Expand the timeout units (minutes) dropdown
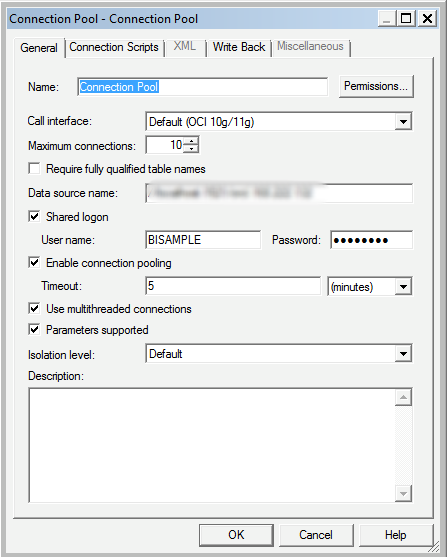The width and height of the screenshot is (447, 557). pos(403,286)
